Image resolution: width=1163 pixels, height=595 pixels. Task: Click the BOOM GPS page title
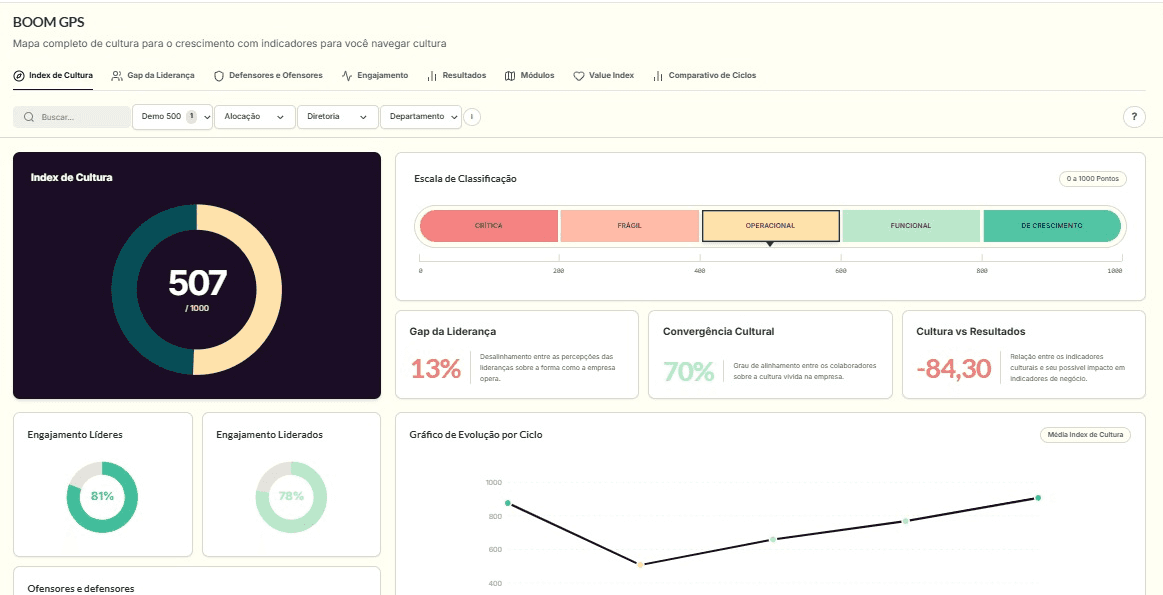click(48, 22)
